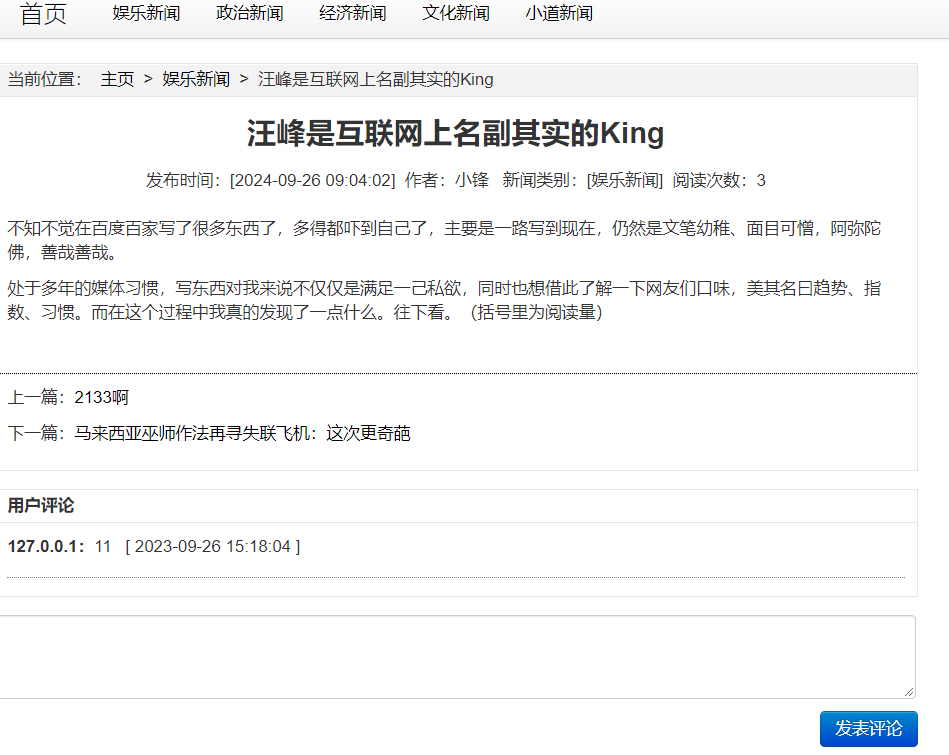Click the 用户评论 section heading
949x755 pixels.
[41, 506]
